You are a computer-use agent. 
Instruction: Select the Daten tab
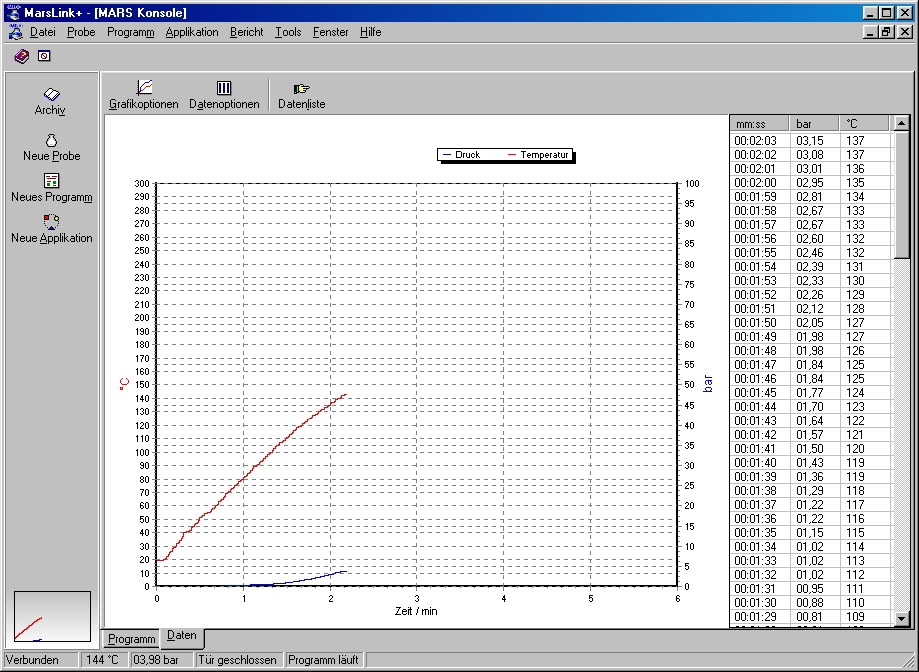tap(182, 636)
